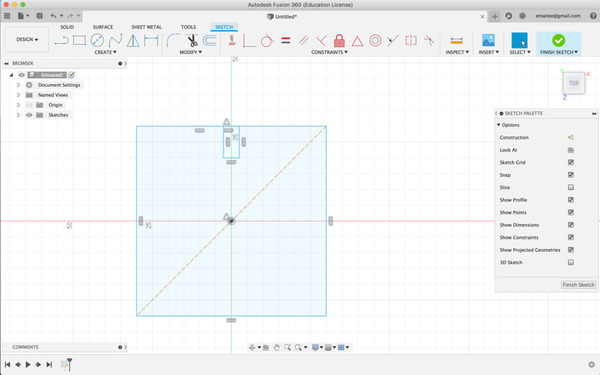Click the Pan hand icon in navigation bar
Viewport: 600px width, 375px height.
(x=277, y=347)
